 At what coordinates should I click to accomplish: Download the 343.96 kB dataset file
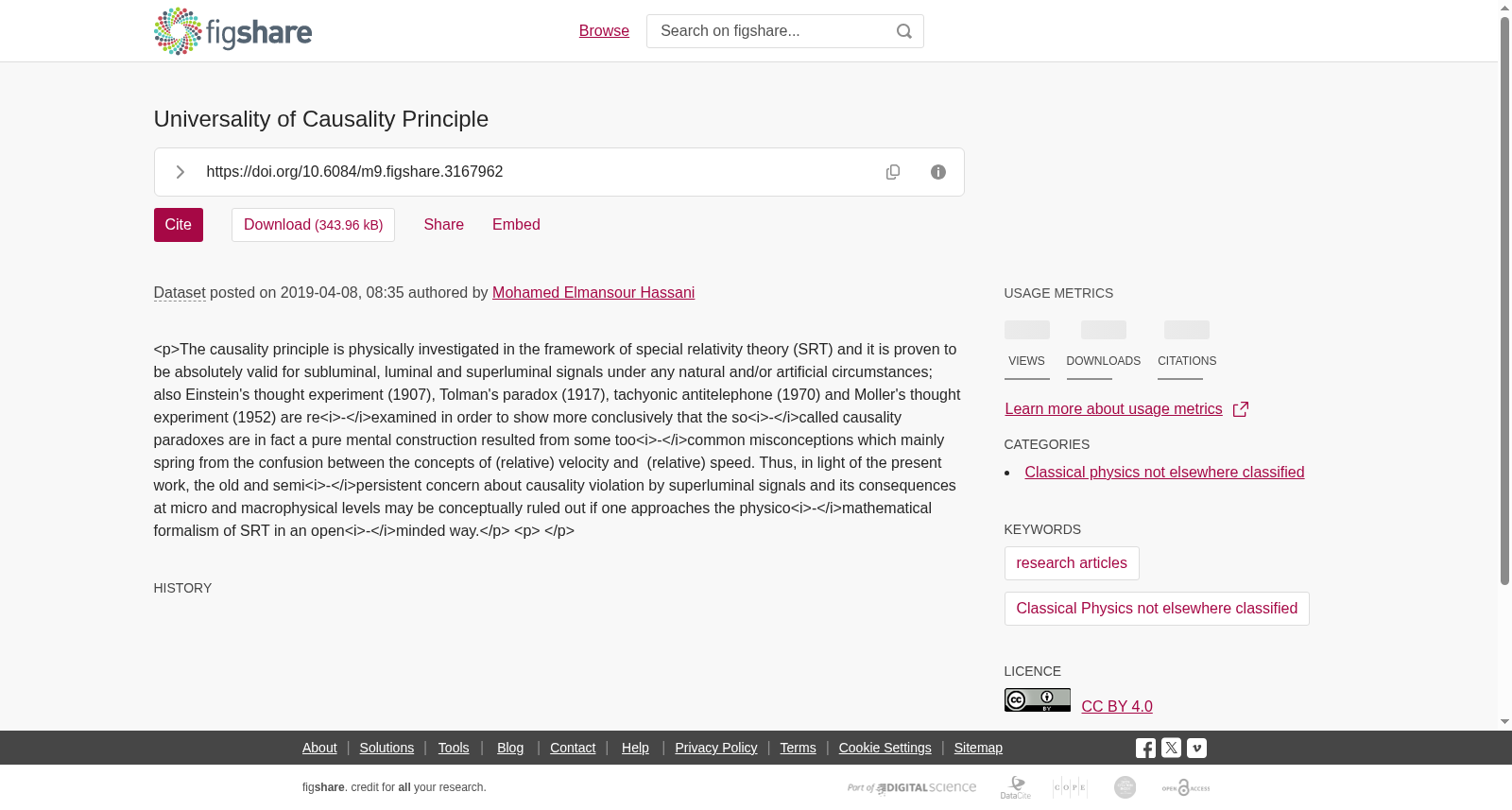coord(313,225)
